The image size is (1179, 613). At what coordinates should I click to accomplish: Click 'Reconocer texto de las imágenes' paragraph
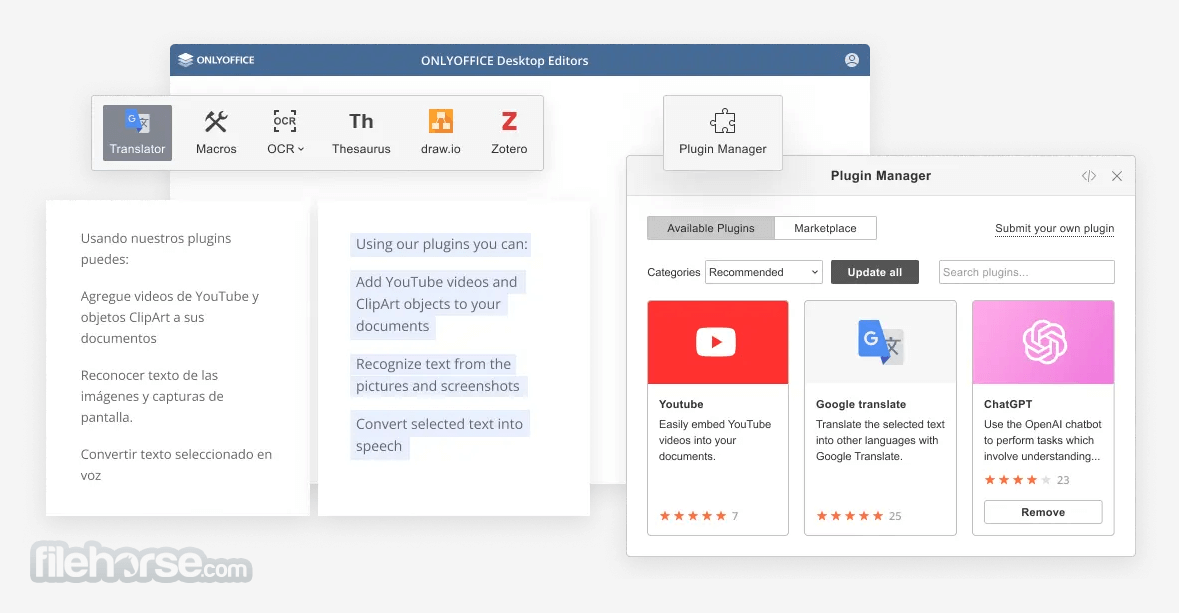(x=152, y=396)
